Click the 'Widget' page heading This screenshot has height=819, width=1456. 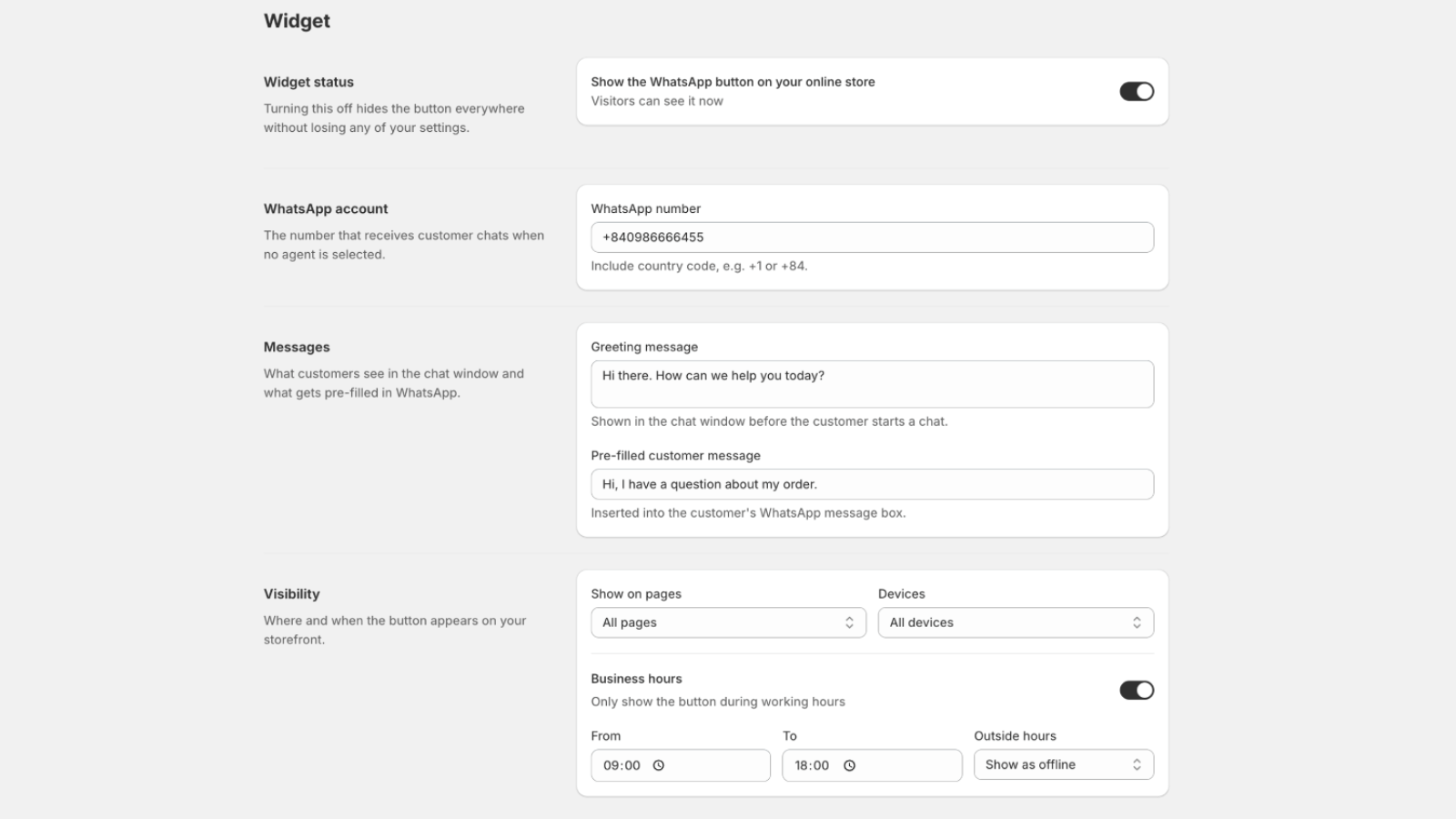point(297,21)
